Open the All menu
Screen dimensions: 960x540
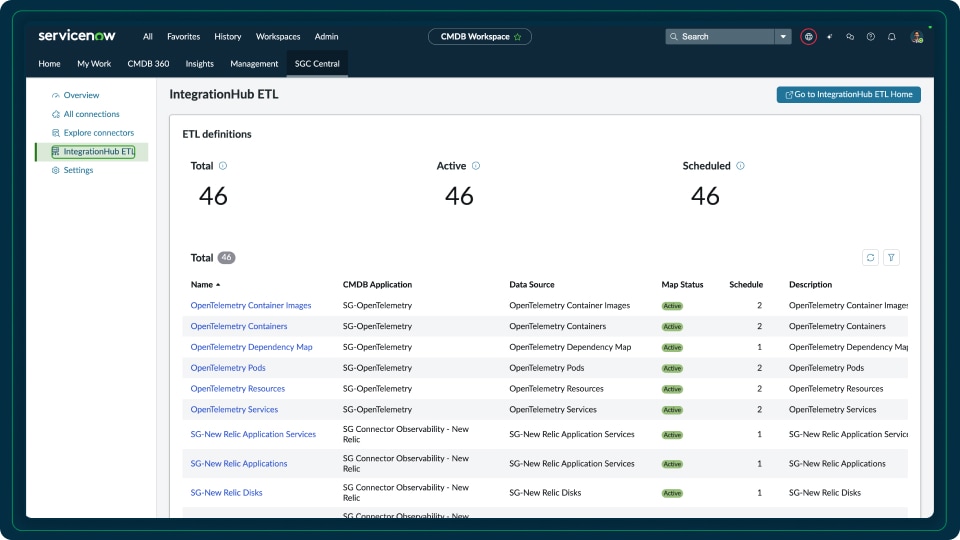pos(148,37)
